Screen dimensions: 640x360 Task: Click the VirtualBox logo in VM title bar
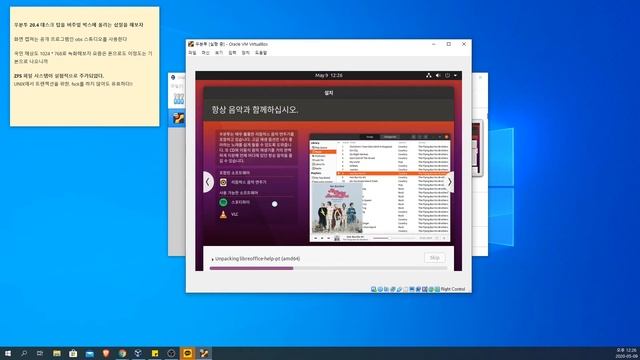coord(191,44)
